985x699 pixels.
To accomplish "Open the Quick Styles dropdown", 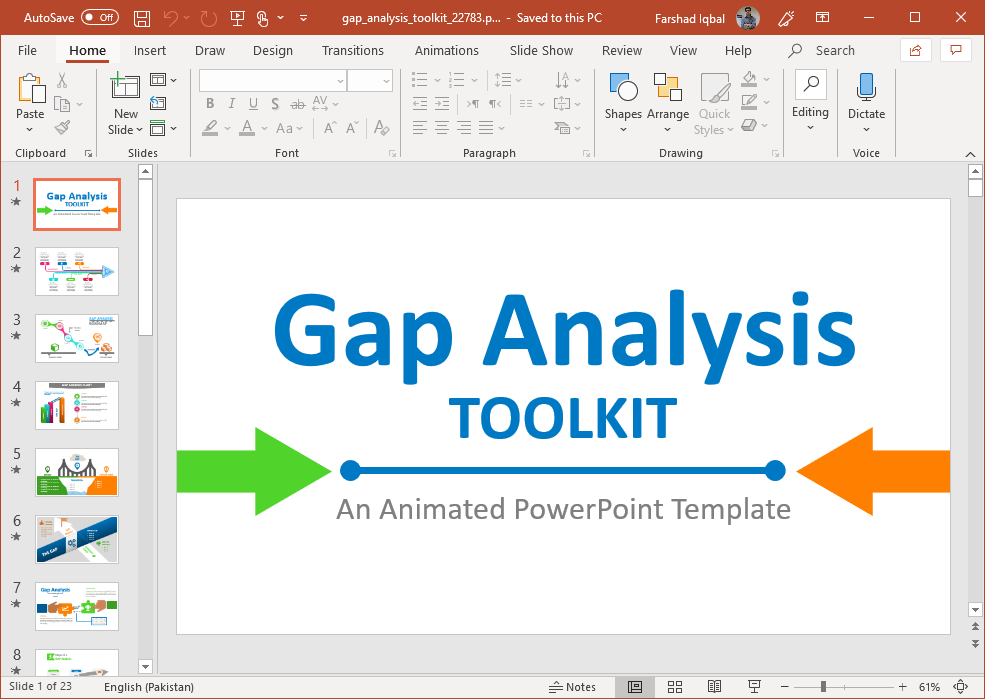I will coord(714,121).
